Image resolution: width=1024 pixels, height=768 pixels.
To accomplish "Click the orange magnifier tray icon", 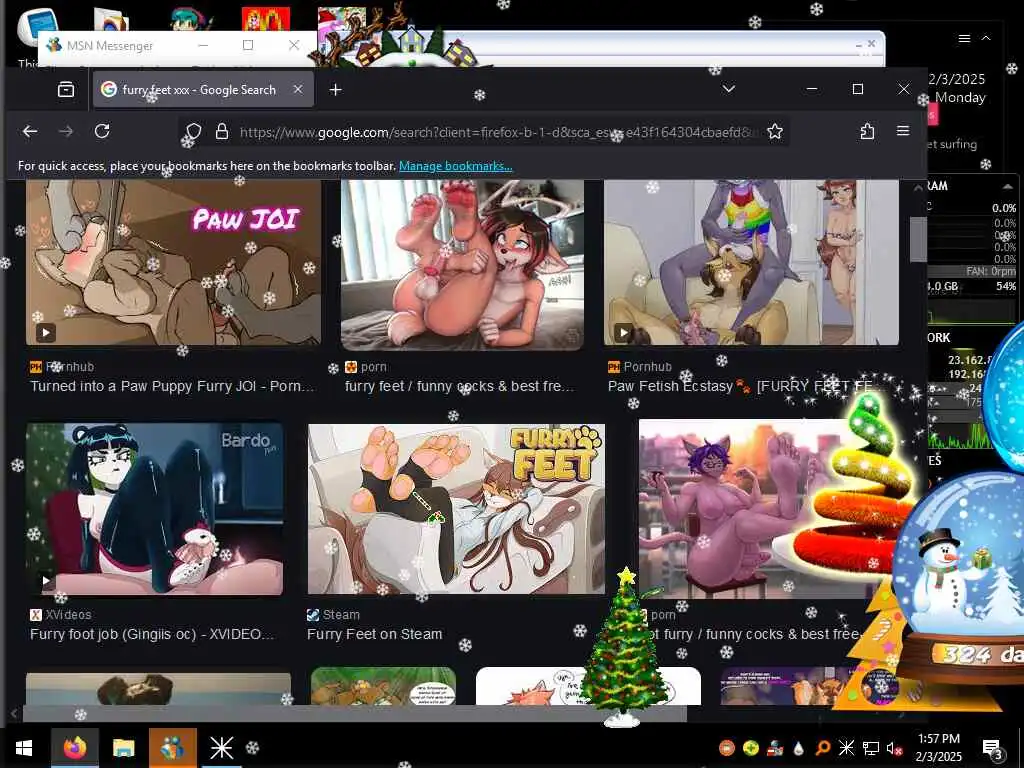I will click(x=822, y=748).
